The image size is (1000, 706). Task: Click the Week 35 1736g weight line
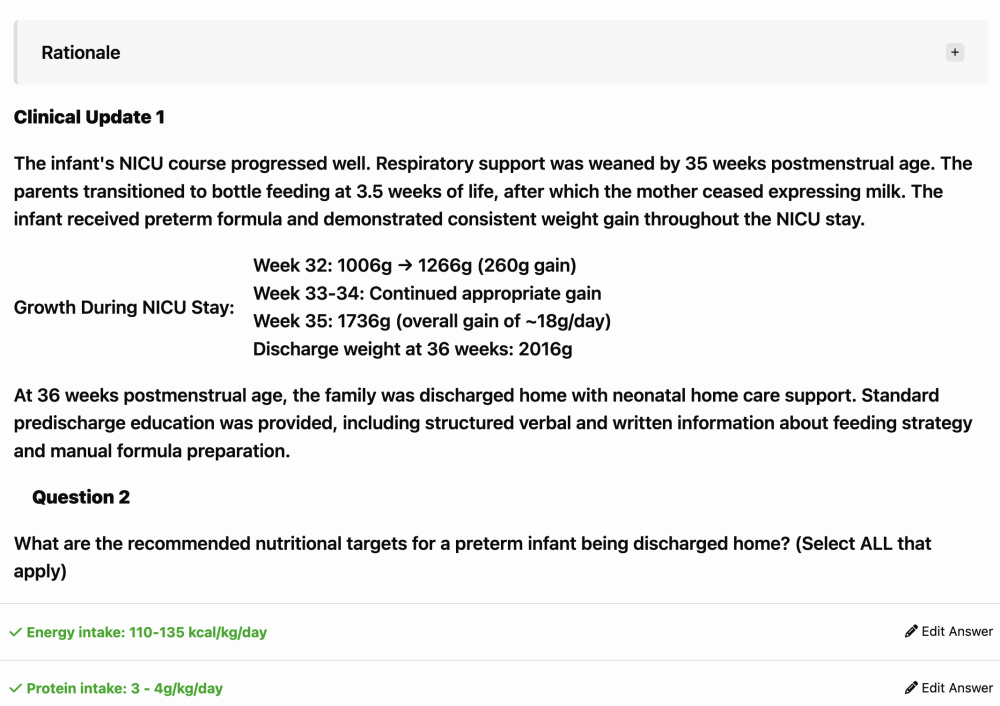(x=432, y=321)
